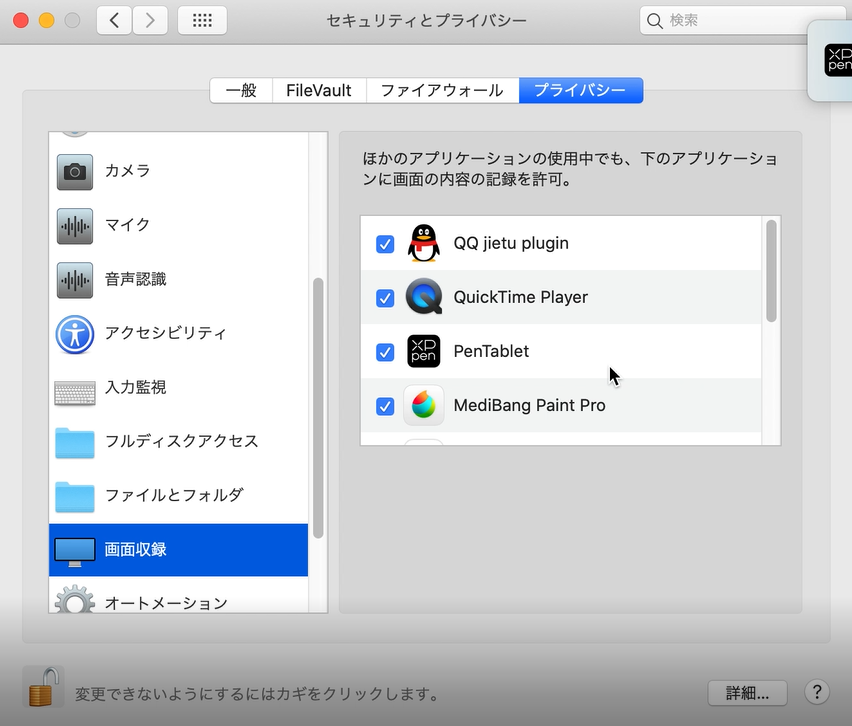Switch to the 一般 tab

coord(241,90)
